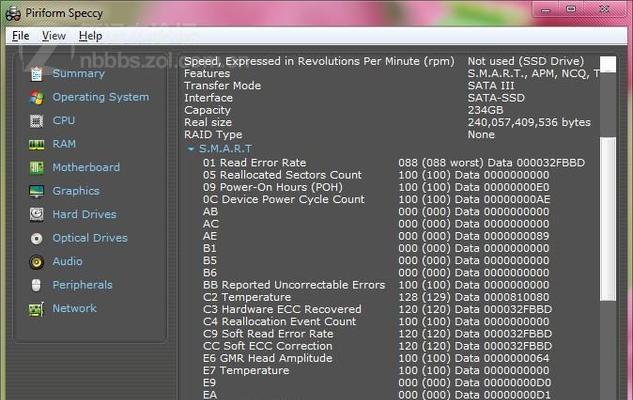View Motherboard details
Image resolution: width=633 pixels, height=400 pixels.
(x=86, y=167)
